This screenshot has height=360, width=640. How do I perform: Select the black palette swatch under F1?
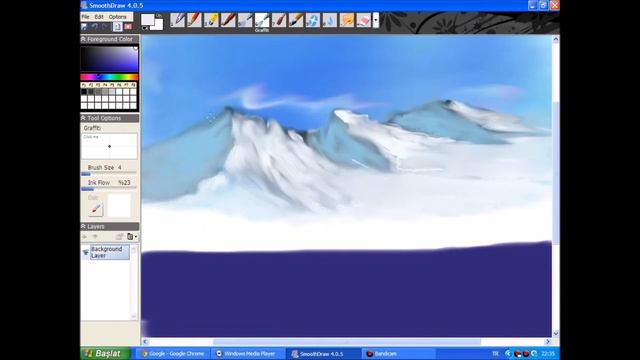[84, 92]
